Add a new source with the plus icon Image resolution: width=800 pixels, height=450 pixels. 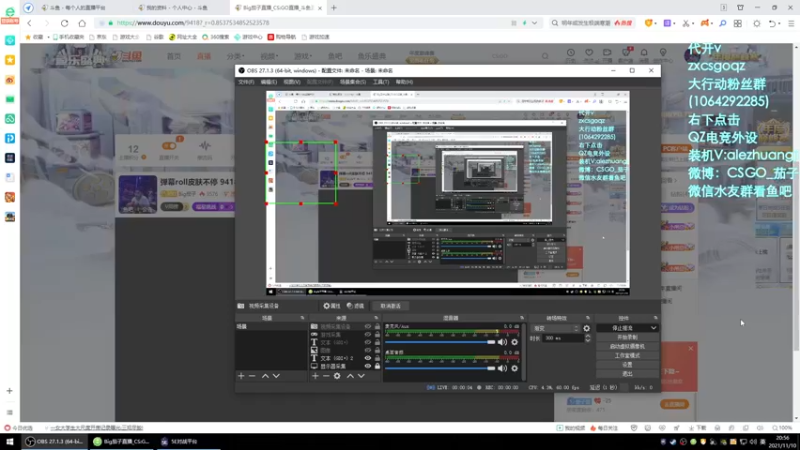315,376
